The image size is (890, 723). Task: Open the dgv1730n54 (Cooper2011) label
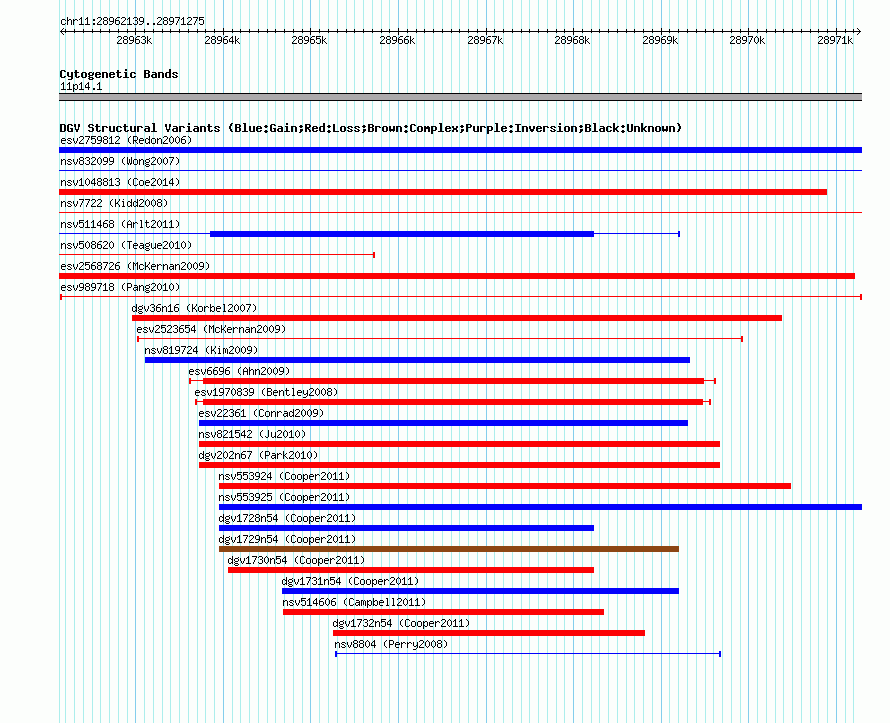(x=296, y=560)
